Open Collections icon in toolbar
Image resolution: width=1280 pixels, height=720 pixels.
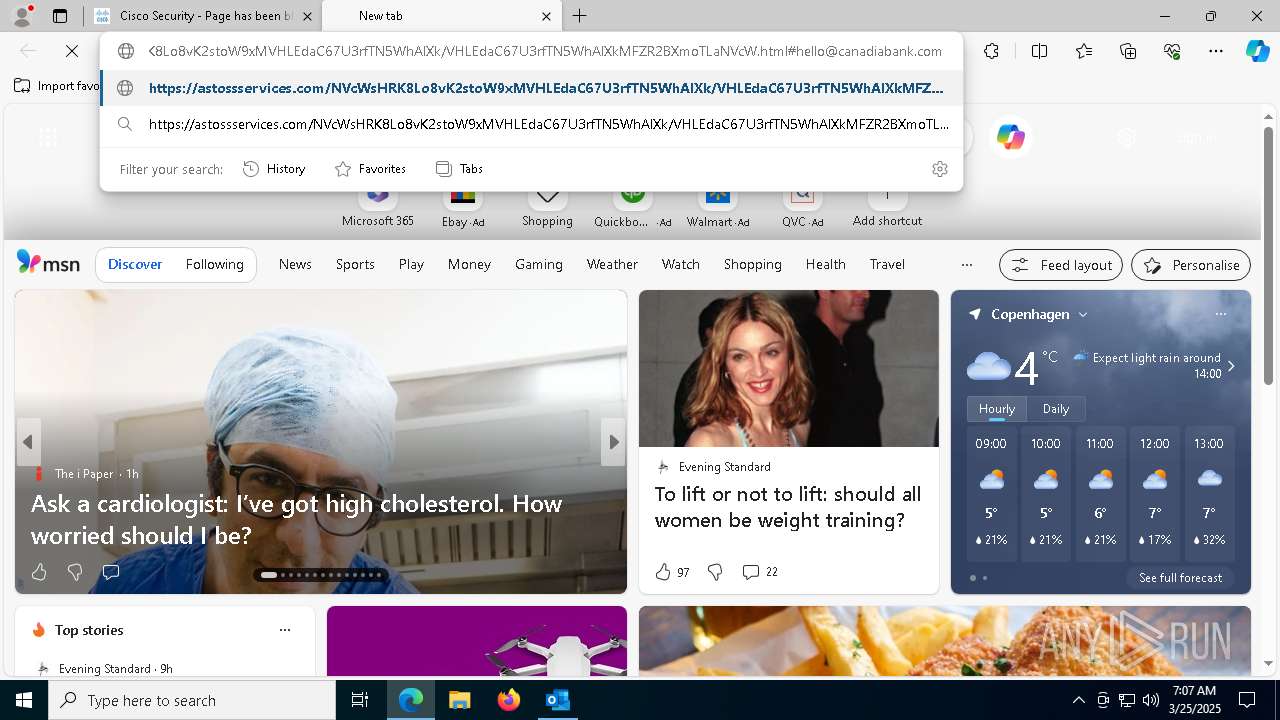(x=1128, y=51)
